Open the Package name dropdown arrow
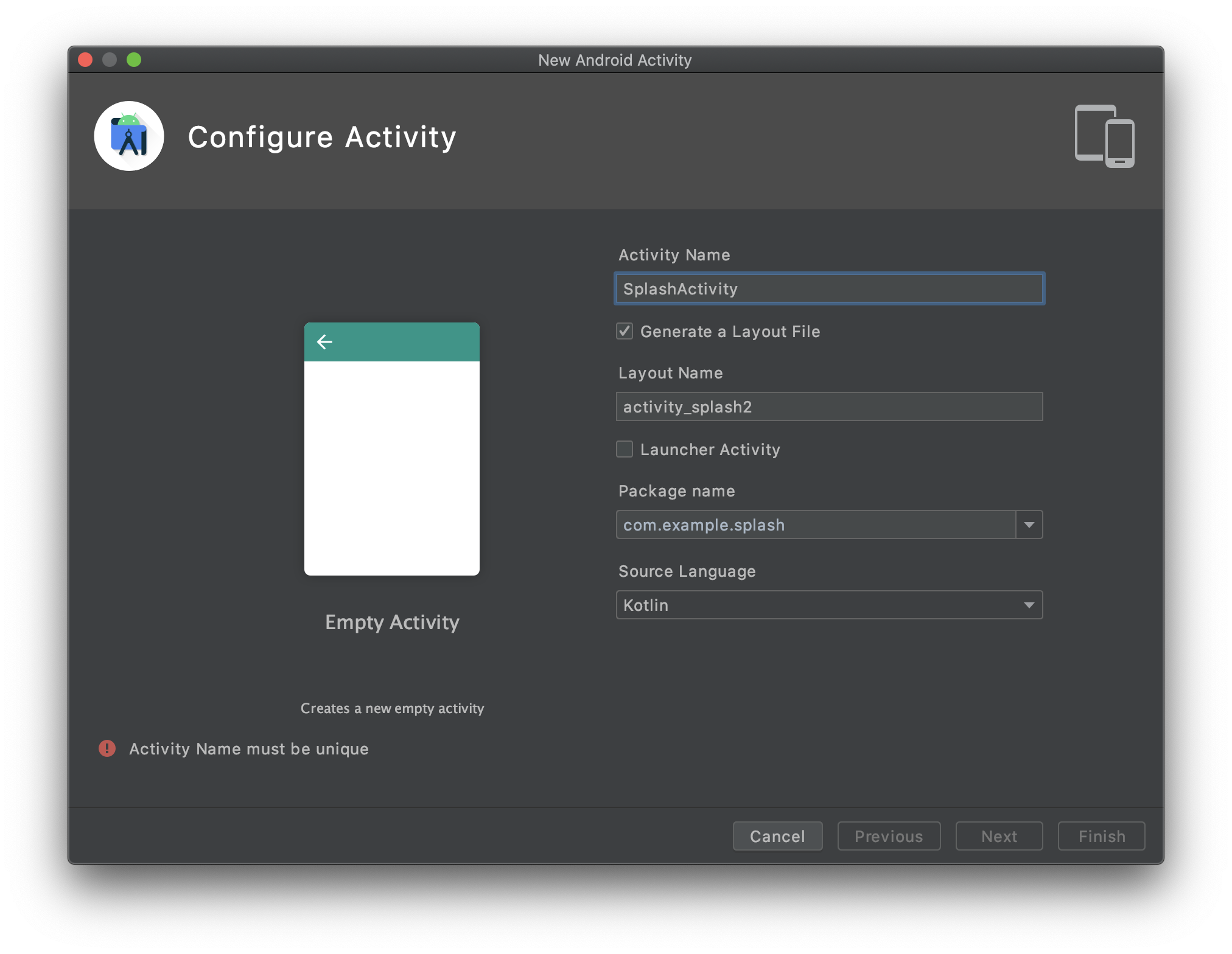Viewport: 1232px width, 954px height. tap(1029, 524)
